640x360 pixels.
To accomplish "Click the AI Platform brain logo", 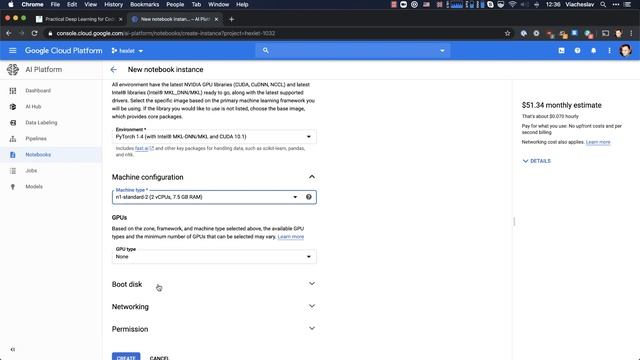I will click(x=13, y=69).
